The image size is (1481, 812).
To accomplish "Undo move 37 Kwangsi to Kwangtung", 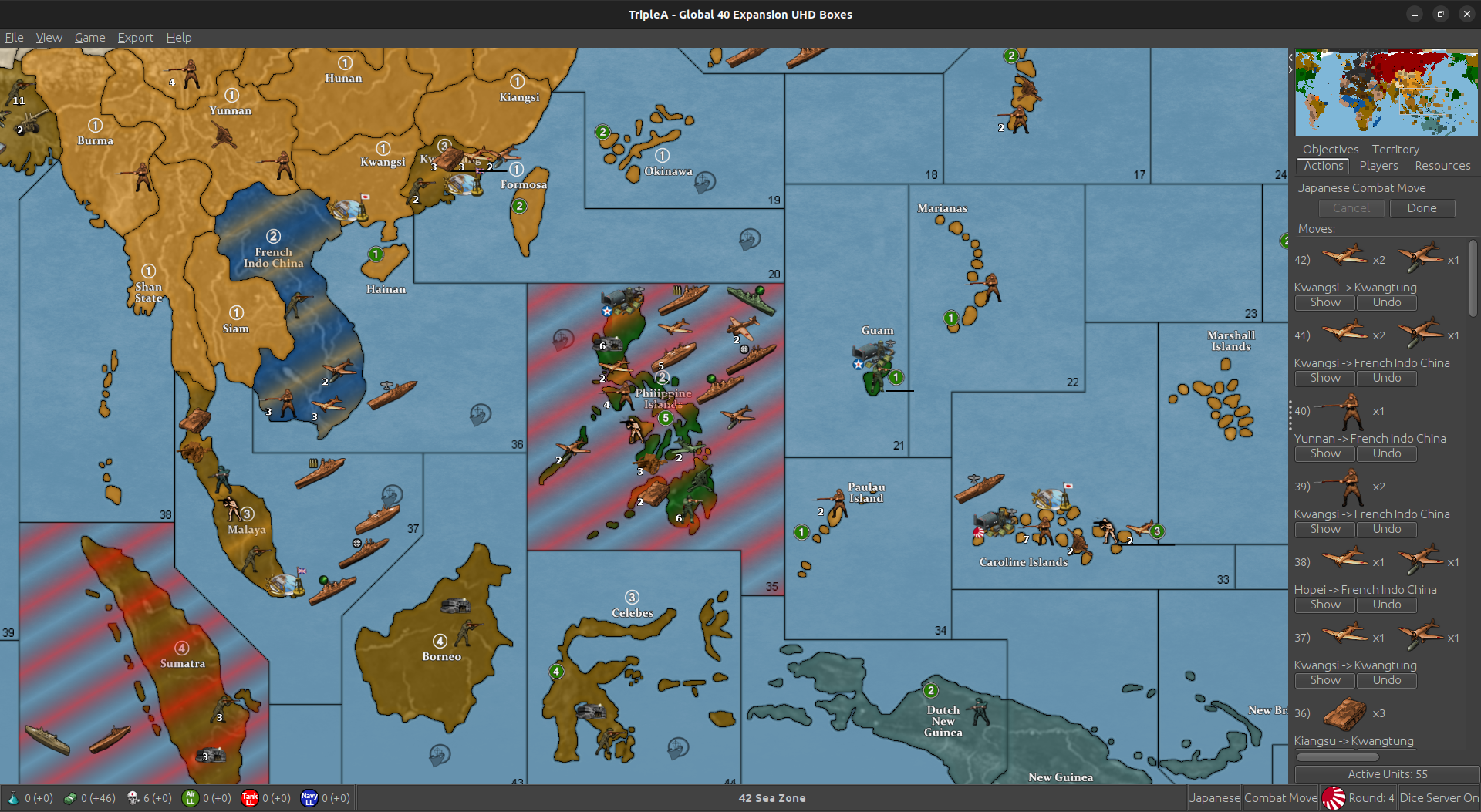I will [x=1386, y=680].
